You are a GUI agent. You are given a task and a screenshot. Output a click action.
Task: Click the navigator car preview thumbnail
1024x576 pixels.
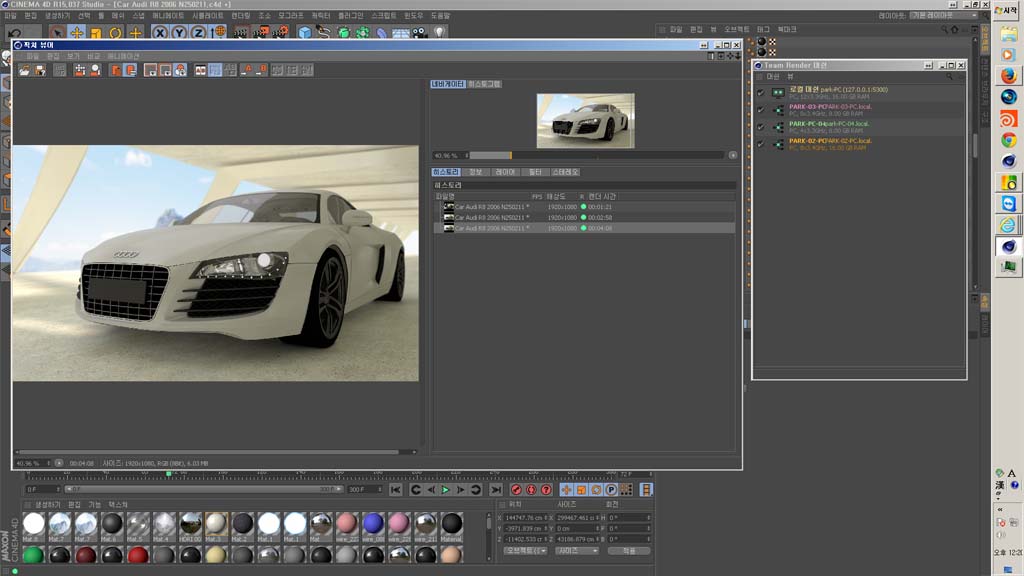pyautogui.click(x=585, y=121)
